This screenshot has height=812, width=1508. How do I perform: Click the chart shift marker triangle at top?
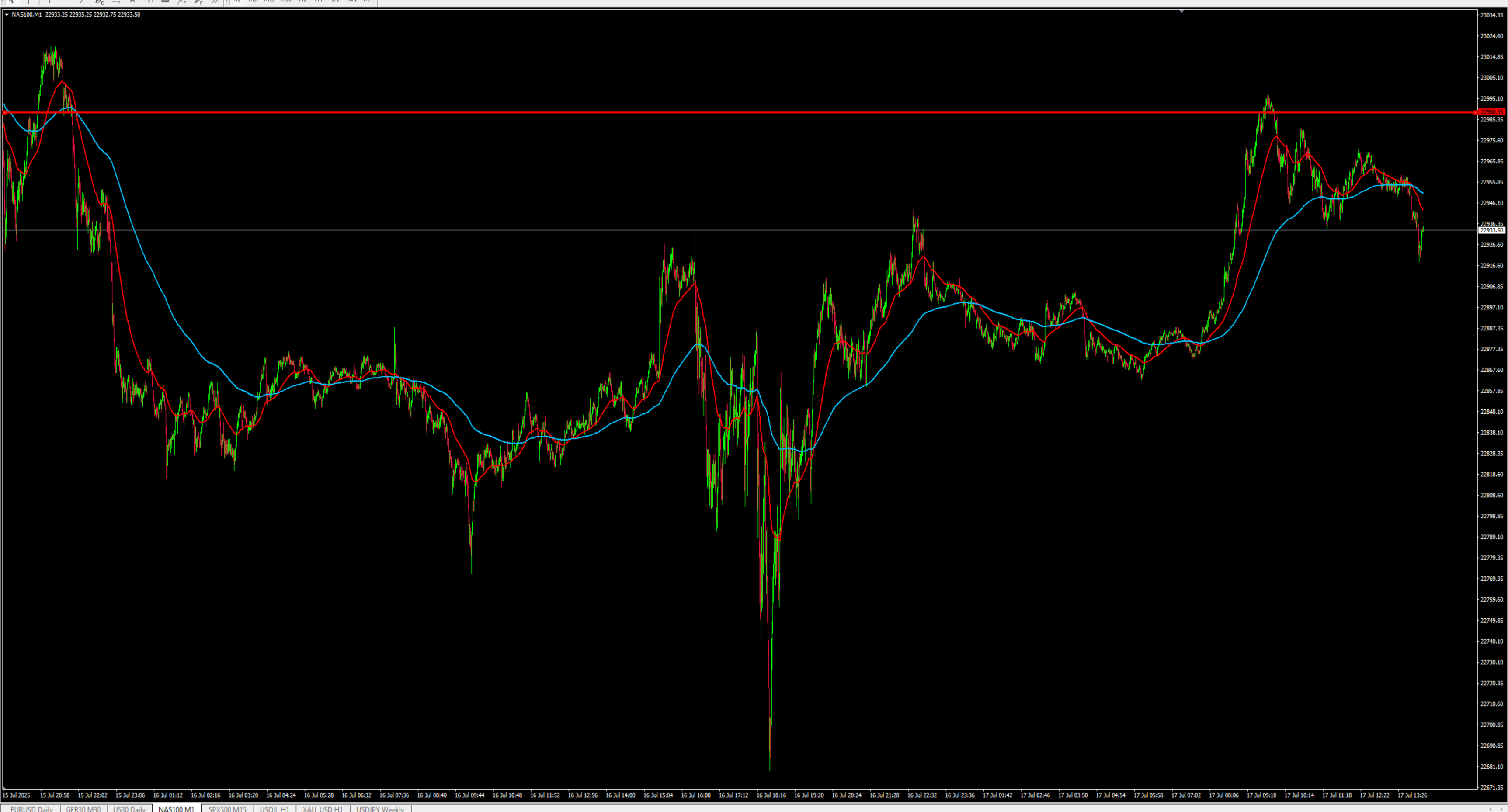point(1181,11)
